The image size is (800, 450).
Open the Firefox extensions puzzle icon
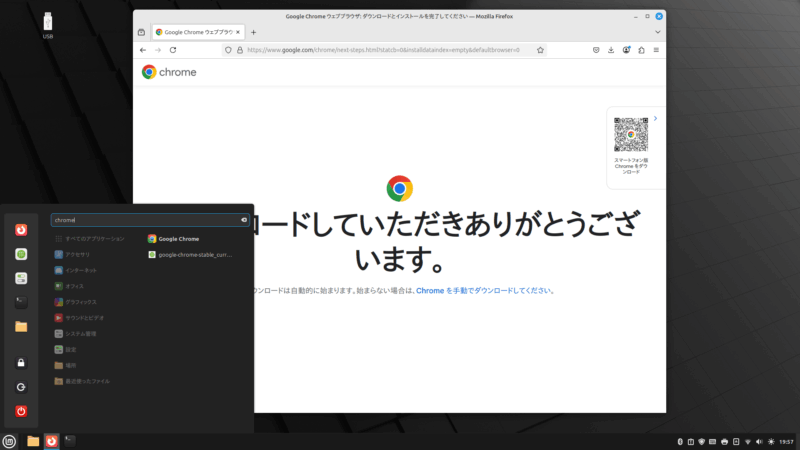tap(641, 50)
